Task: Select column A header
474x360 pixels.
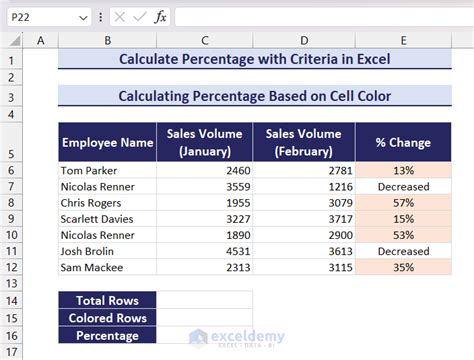Action: click(x=41, y=41)
